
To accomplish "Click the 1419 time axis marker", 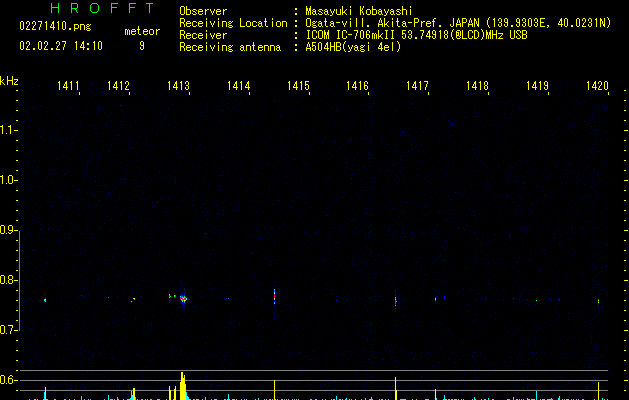I will [x=537, y=86].
